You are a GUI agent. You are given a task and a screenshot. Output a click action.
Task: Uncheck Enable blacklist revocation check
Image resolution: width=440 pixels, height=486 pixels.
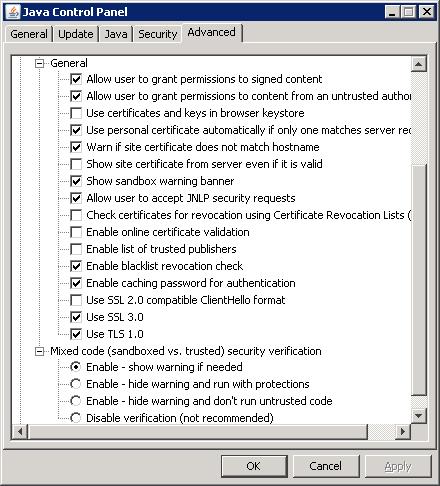(x=76, y=266)
